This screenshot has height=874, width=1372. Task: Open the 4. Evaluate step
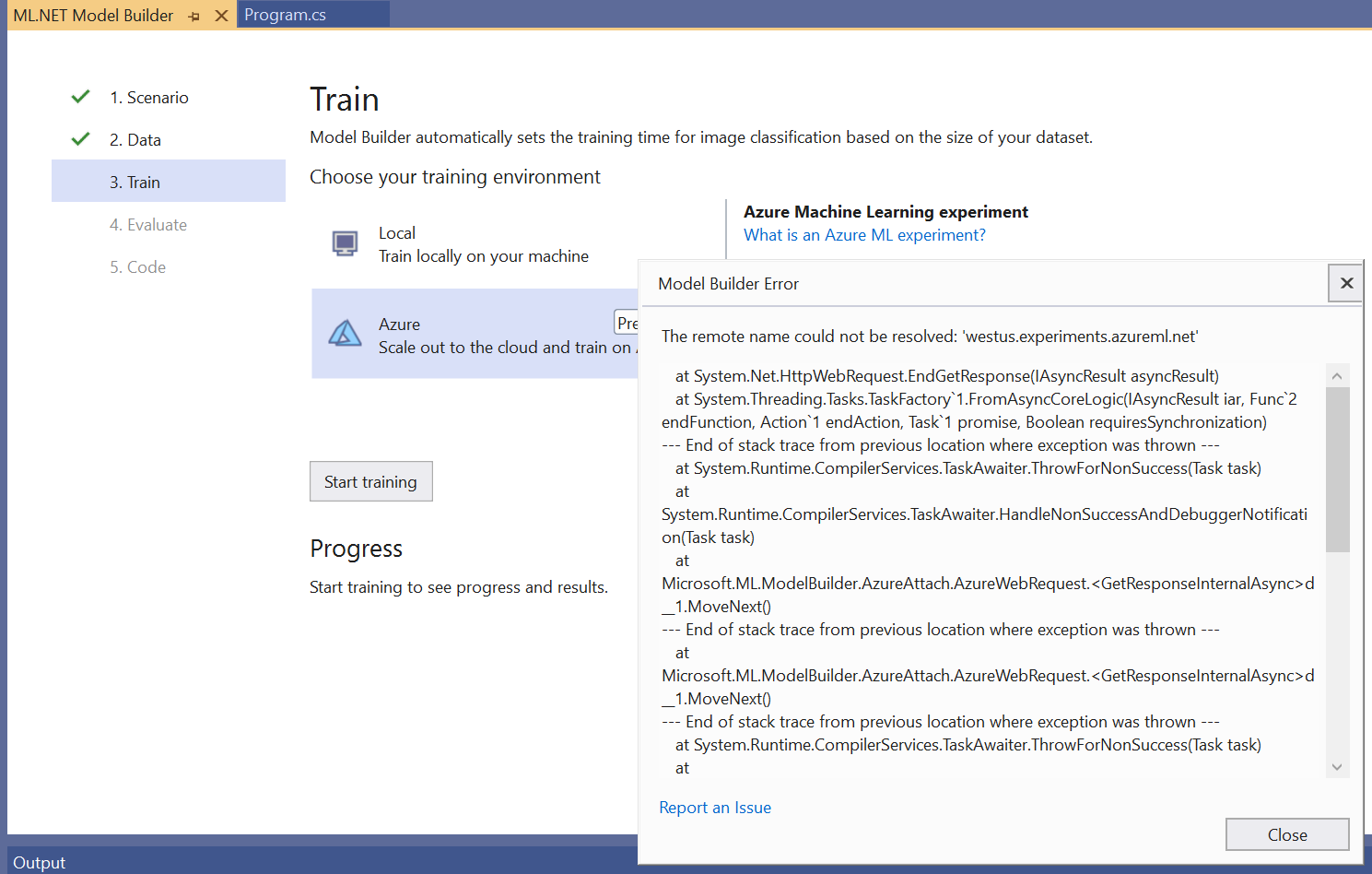[x=148, y=224]
